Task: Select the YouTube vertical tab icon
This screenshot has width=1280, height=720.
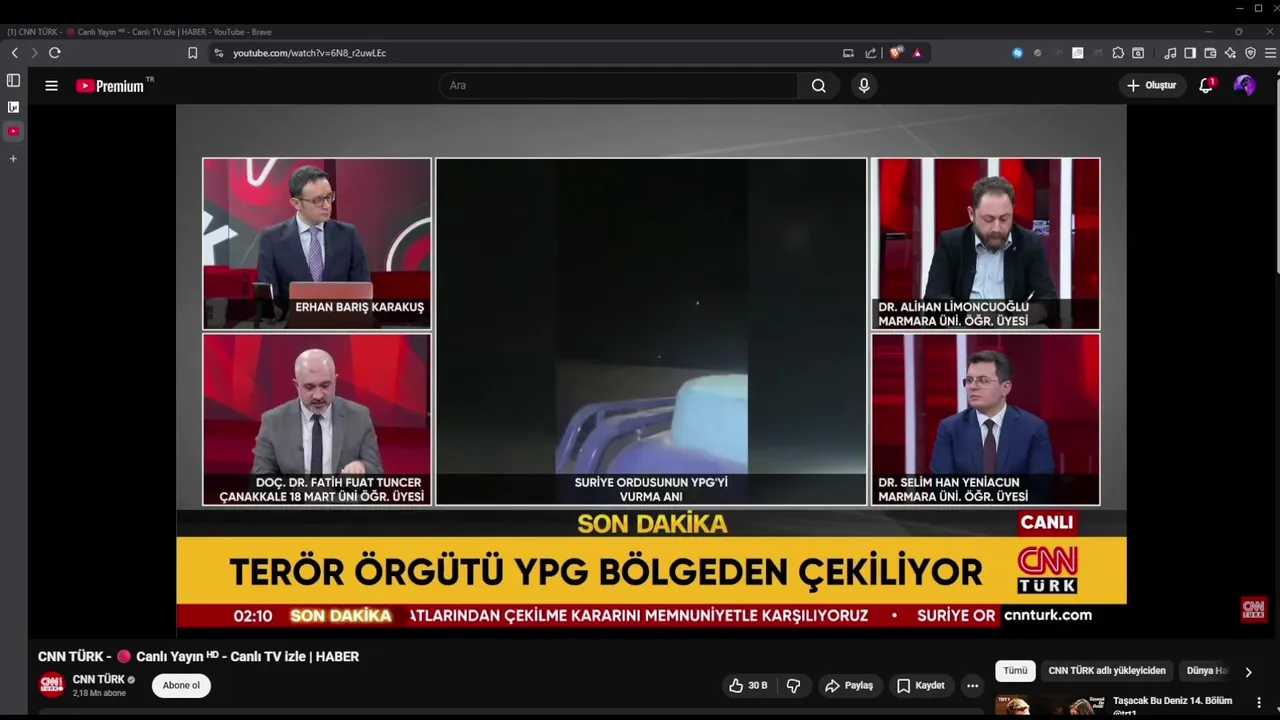Action: (13, 131)
